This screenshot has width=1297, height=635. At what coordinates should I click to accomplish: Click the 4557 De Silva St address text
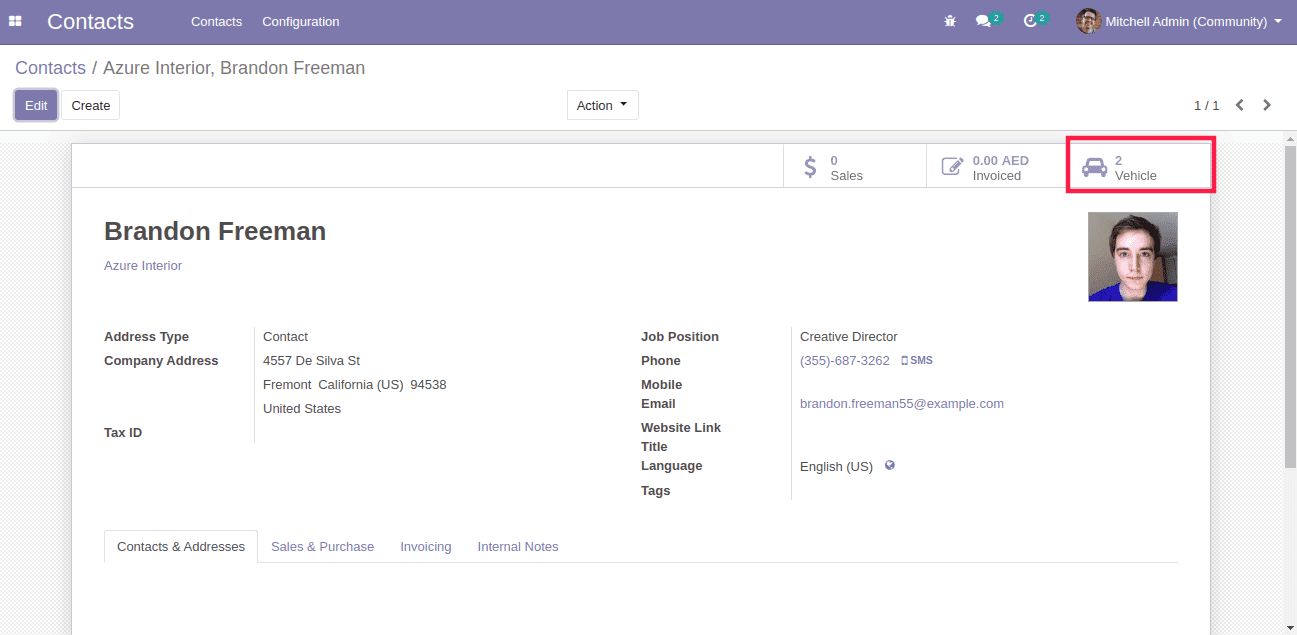(x=312, y=361)
